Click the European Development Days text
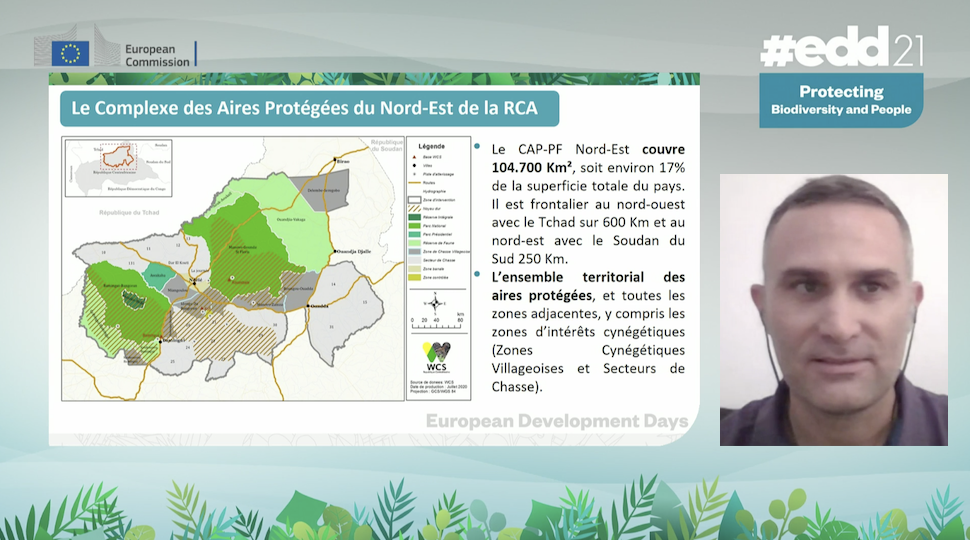The width and height of the screenshot is (970, 540). 557,421
